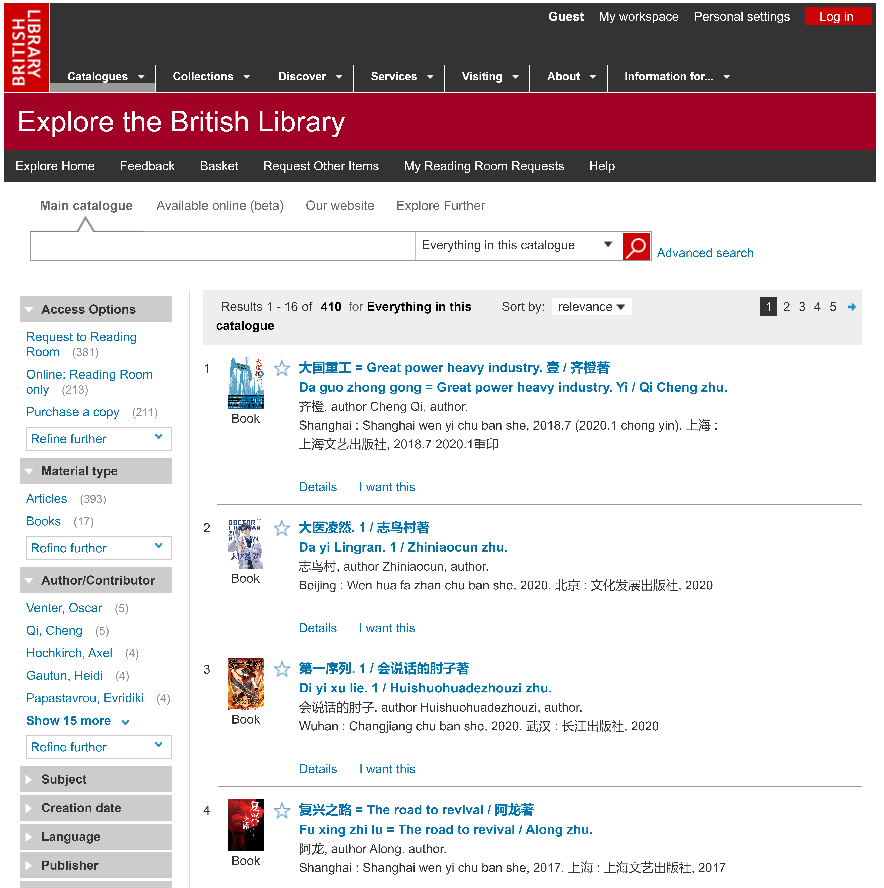The height and width of the screenshot is (888, 884).
Task: Open the Sort by relevance dropdown
Action: click(x=591, y=307)
